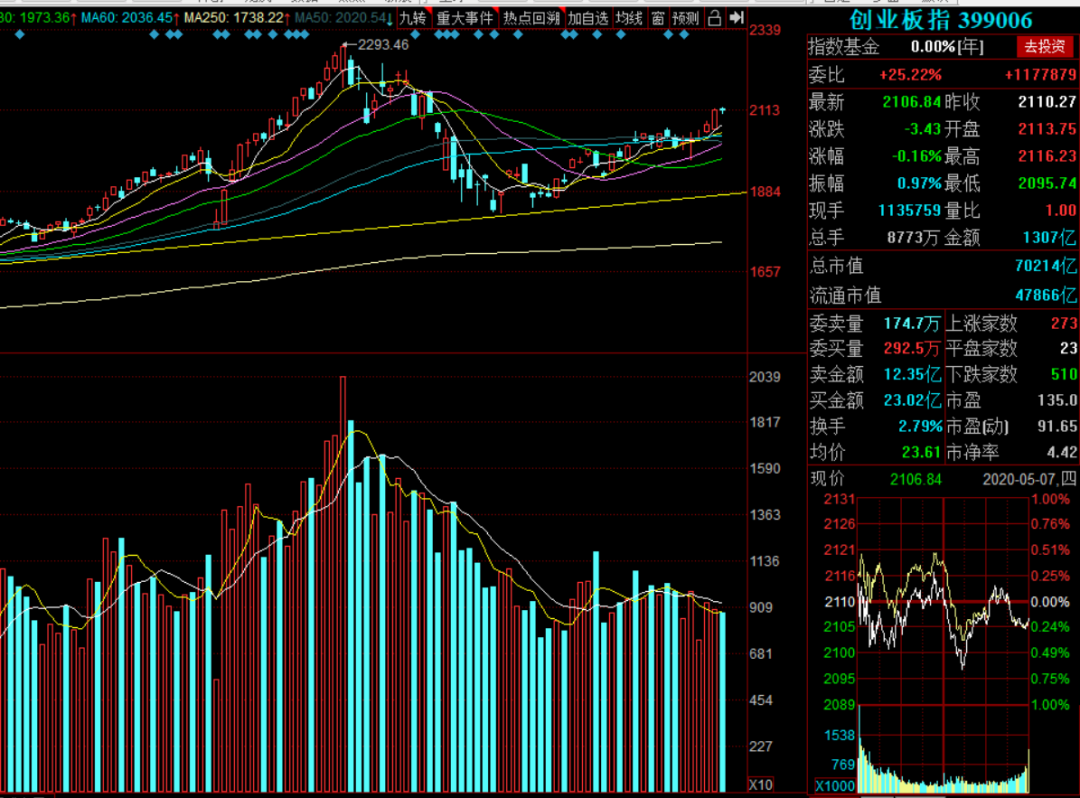Viewport: 1080px width, 798px height.
Task: Click the 0.00%[年] yearly return text
Action: (947, 47)
